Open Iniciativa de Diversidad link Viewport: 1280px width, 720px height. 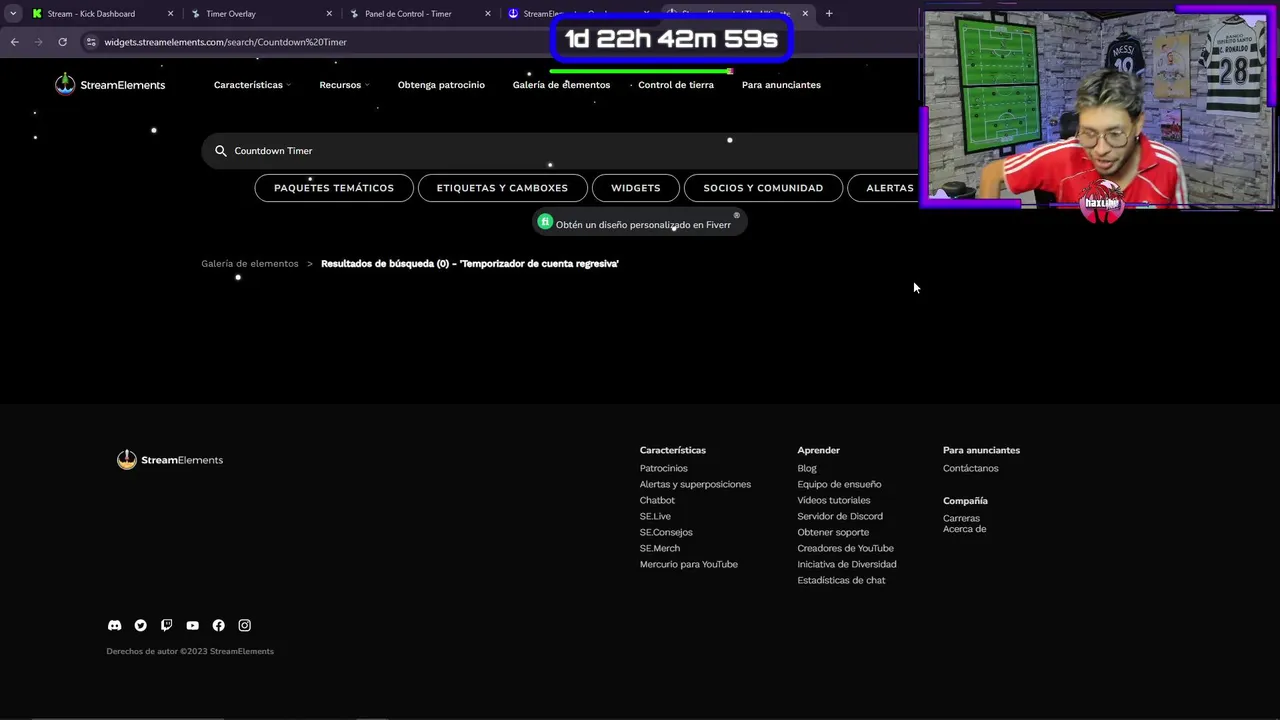coord(847,564)
